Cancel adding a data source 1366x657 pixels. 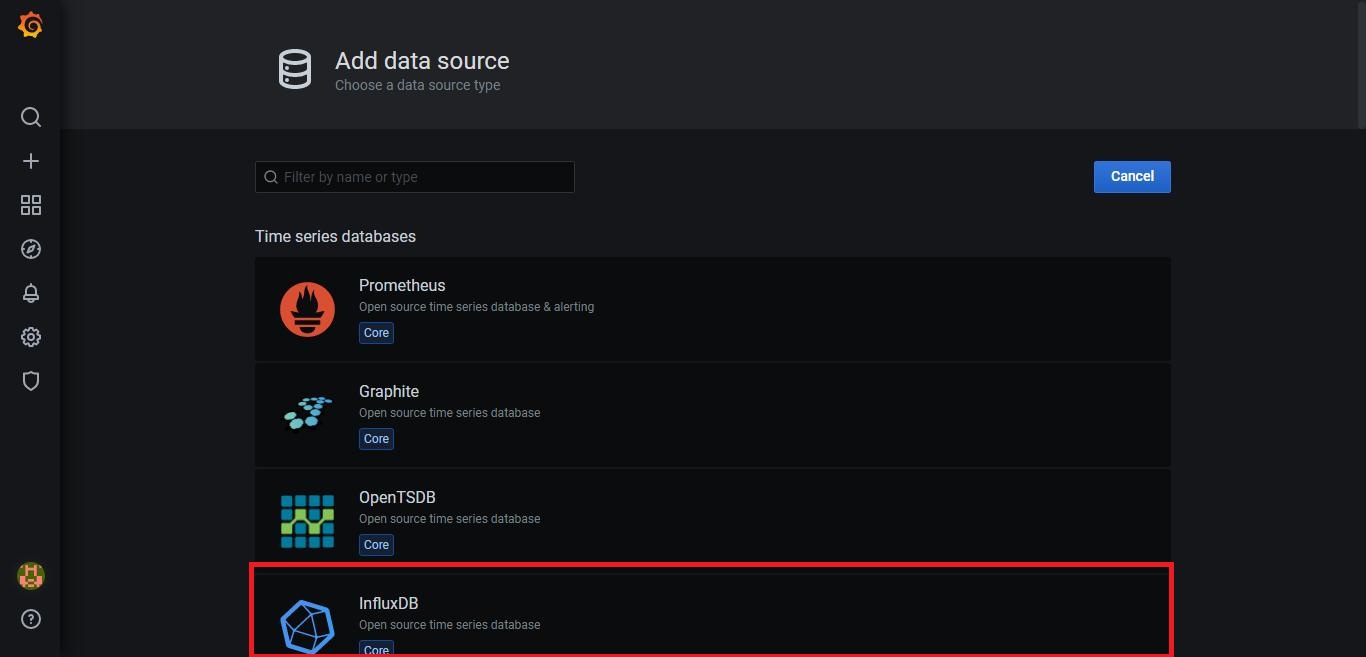pyautogui.click(x=1132, y=177)
